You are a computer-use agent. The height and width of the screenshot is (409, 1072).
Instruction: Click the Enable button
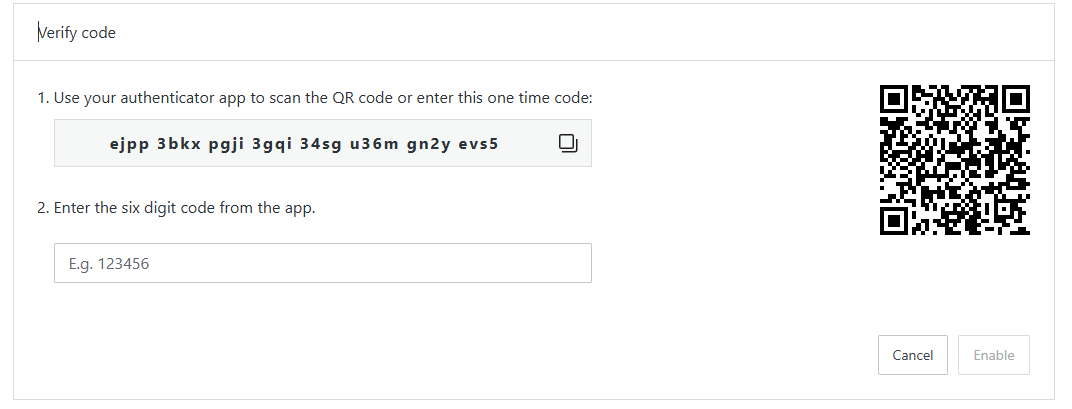tap(993, 355)
